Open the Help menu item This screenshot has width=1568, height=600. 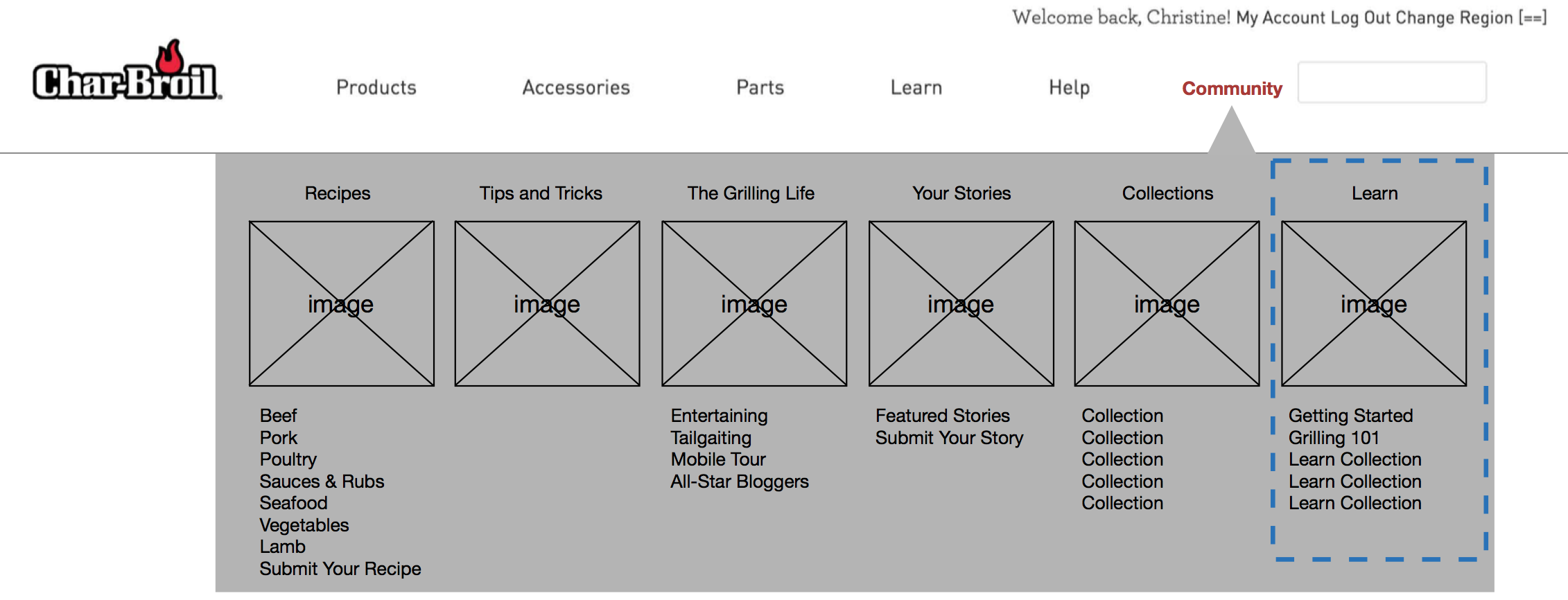1069,87
